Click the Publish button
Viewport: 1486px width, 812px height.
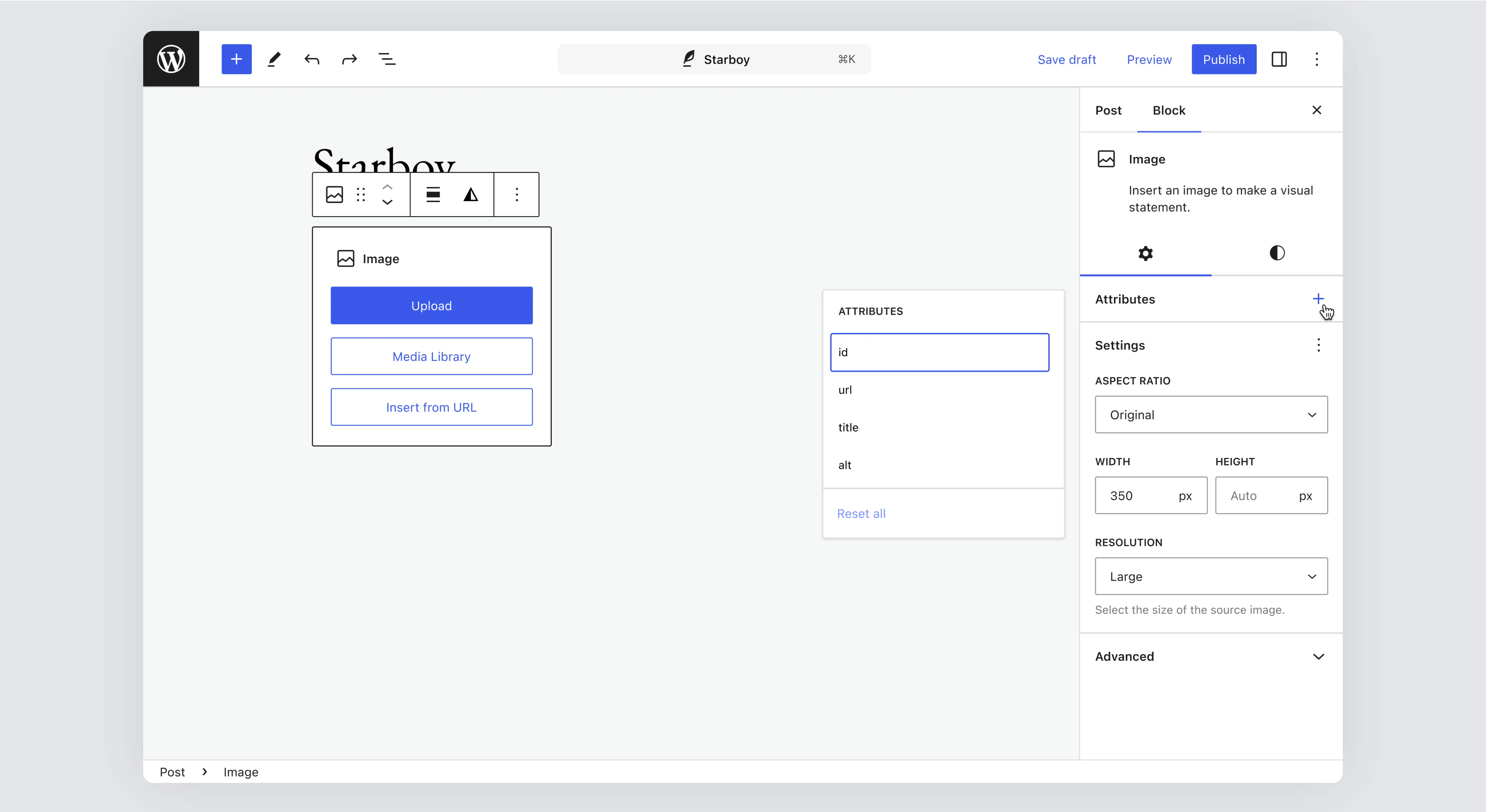1224,59
